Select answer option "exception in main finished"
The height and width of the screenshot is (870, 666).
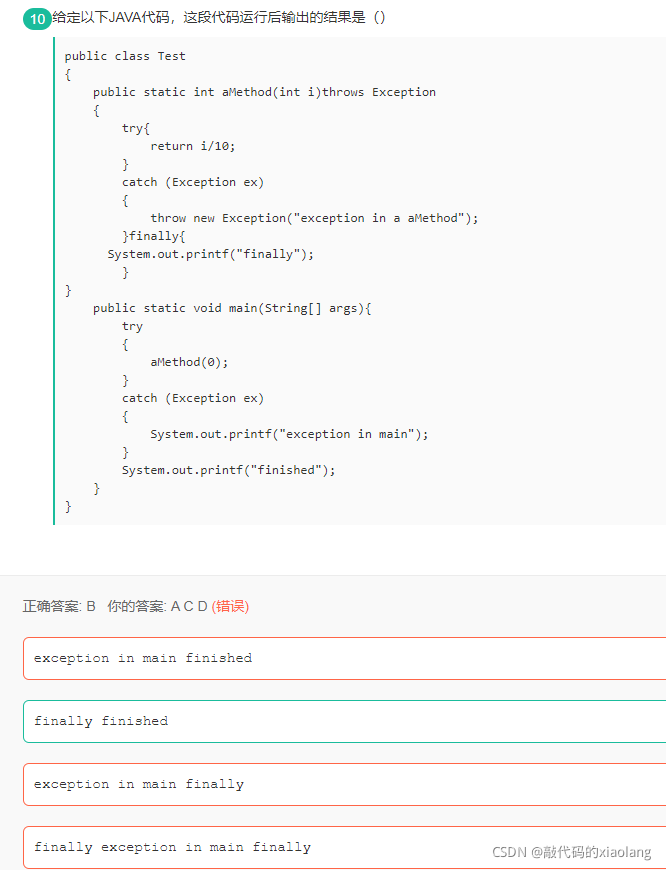point(345,658)
